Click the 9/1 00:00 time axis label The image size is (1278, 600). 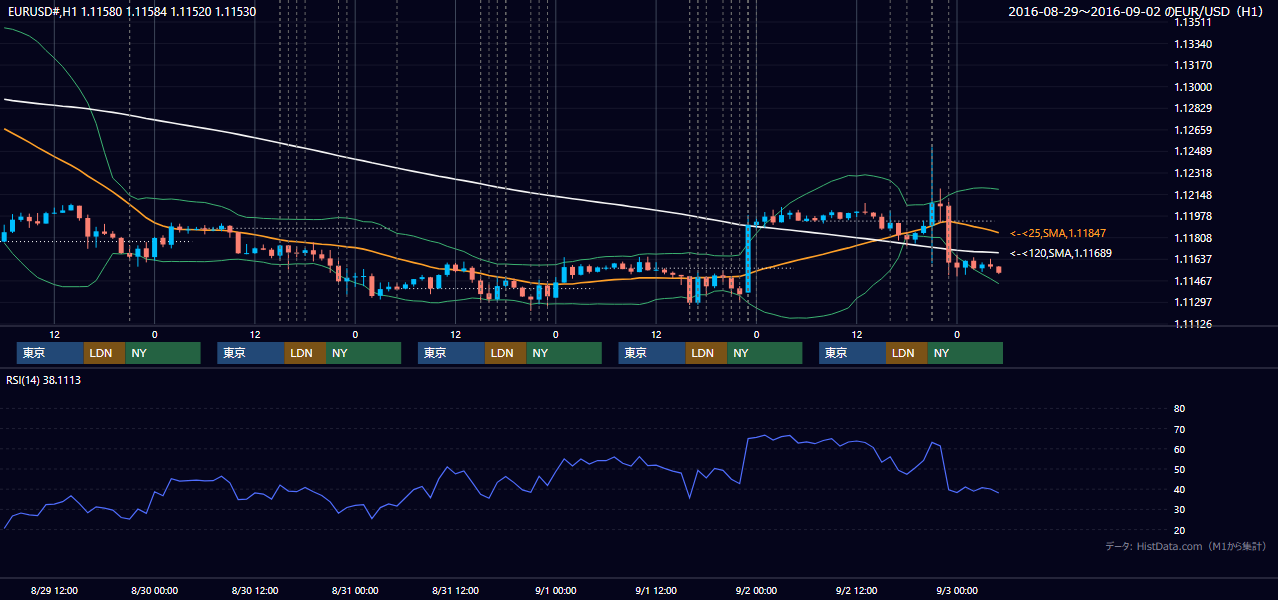[556, 591]
